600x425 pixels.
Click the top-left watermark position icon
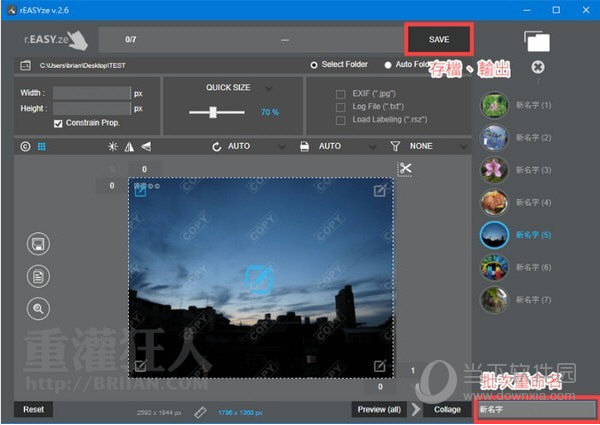click(x=140, y=191)
